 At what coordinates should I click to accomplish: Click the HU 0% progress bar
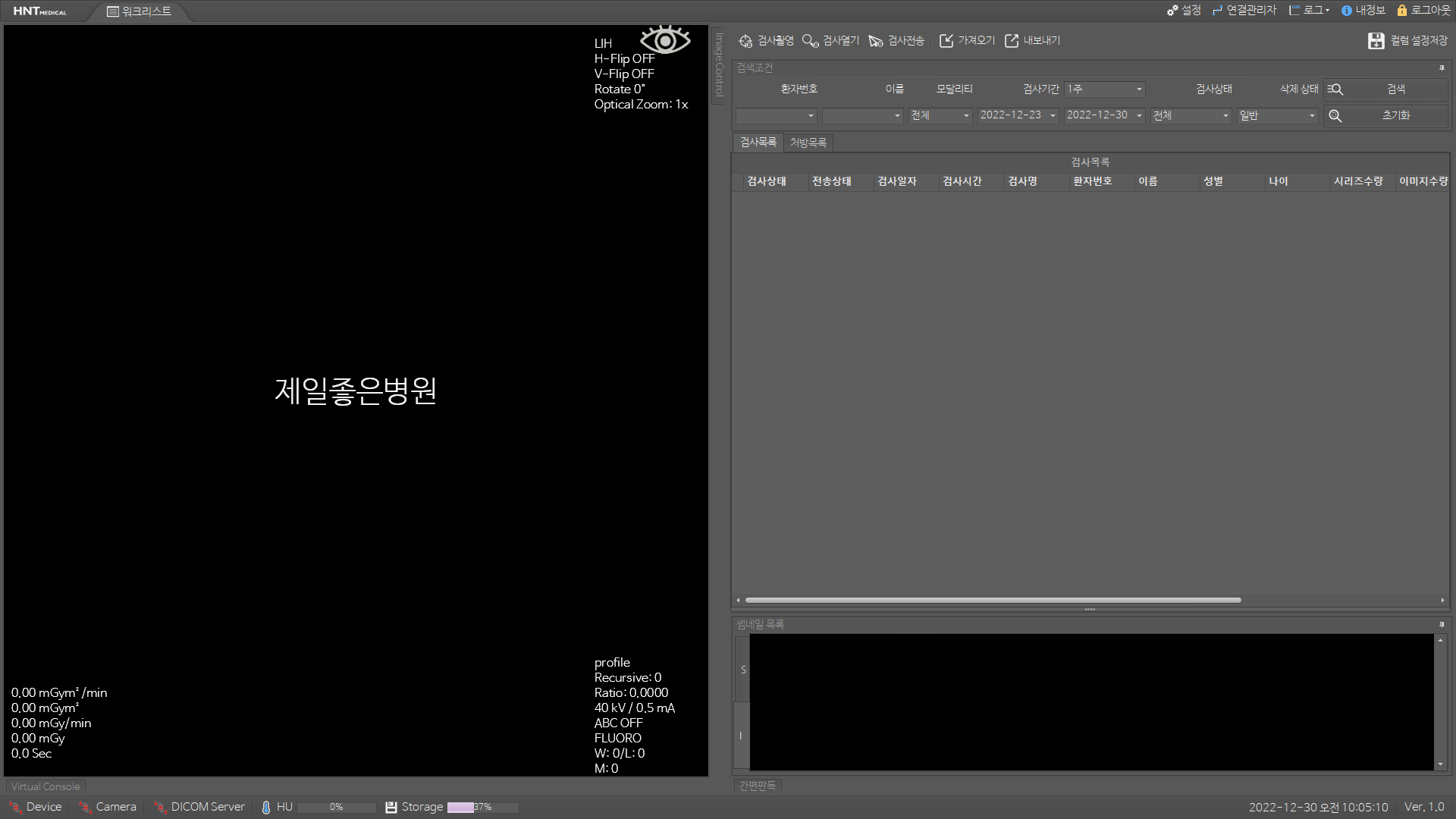pos(337,808)
